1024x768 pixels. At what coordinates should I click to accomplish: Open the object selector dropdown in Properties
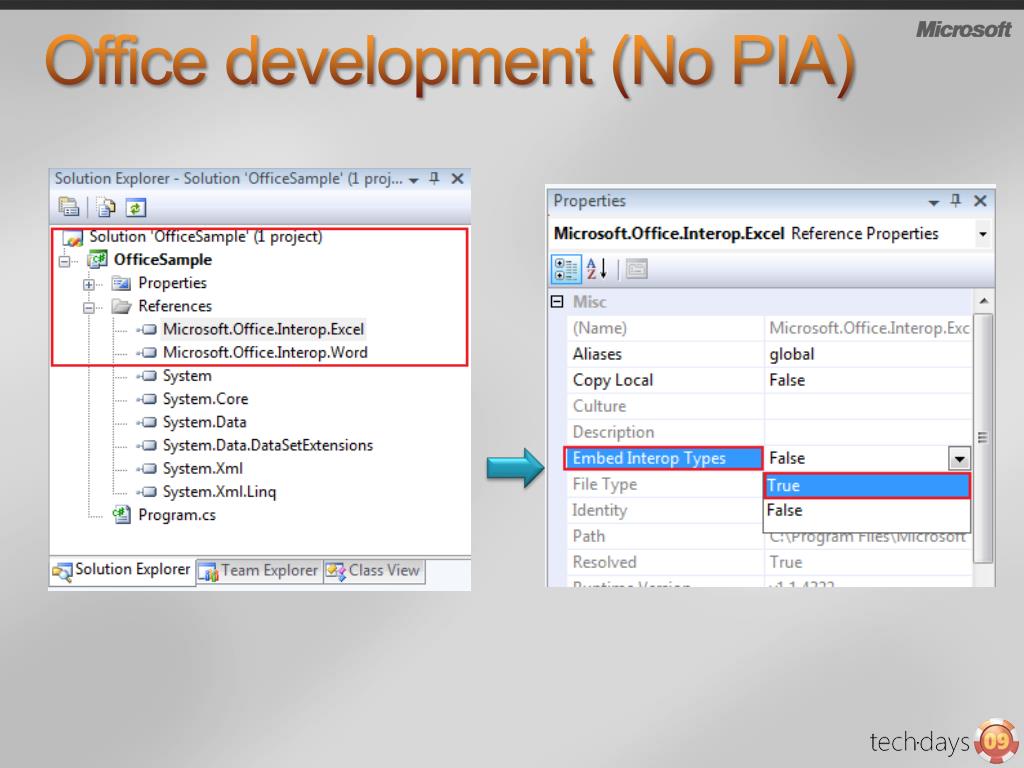983,234
